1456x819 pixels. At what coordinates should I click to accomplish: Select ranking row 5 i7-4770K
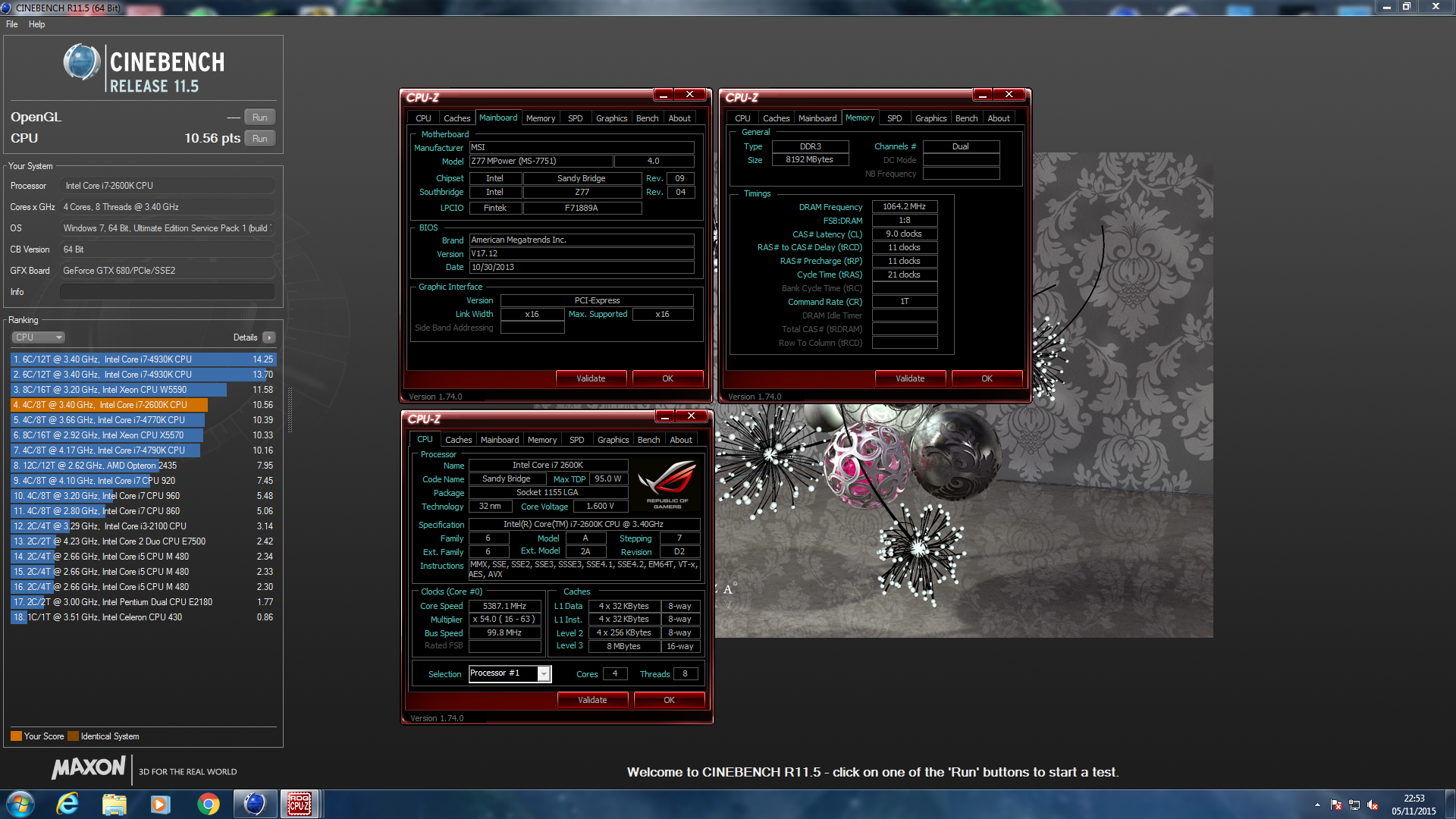(143, 420)
